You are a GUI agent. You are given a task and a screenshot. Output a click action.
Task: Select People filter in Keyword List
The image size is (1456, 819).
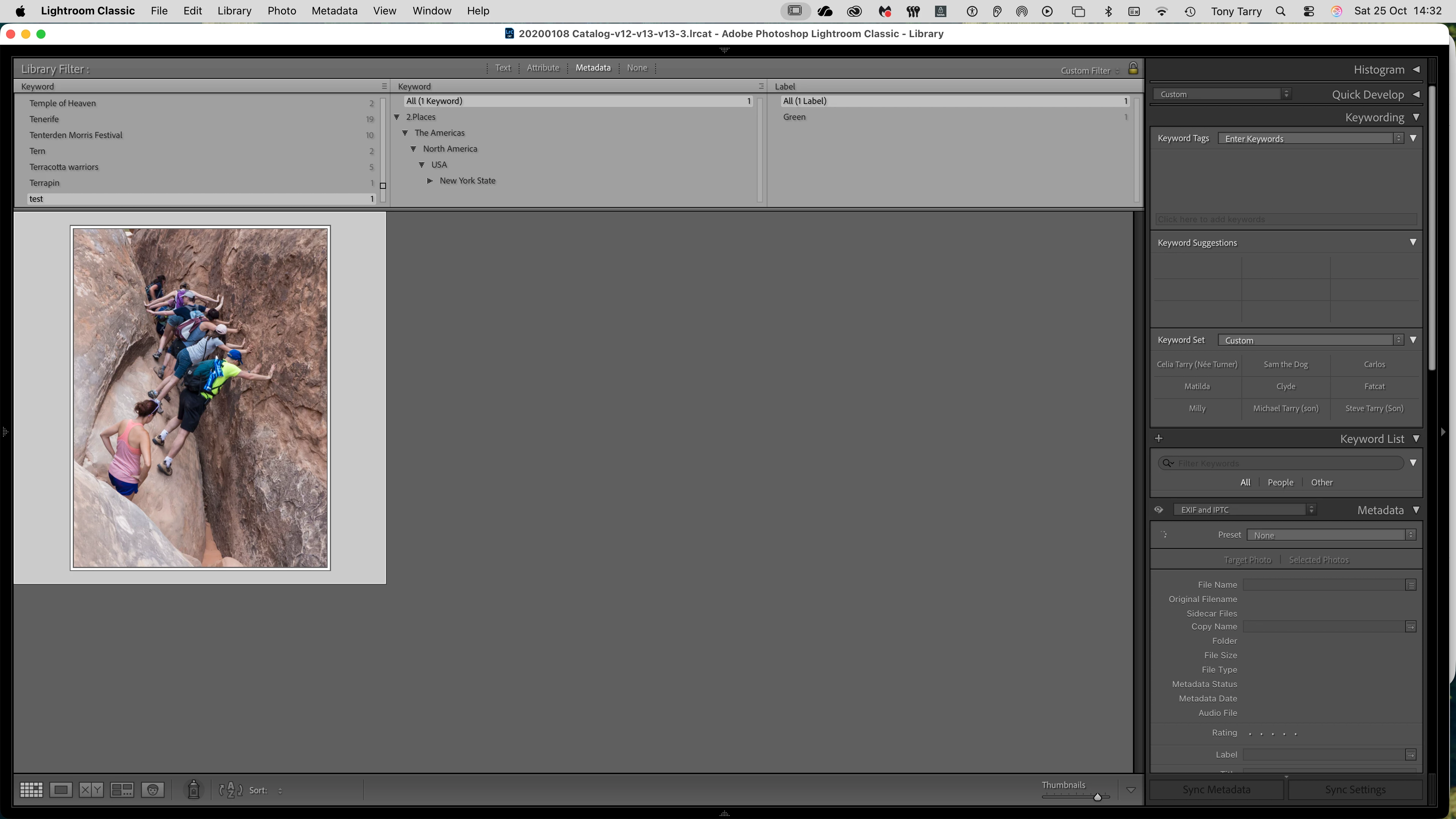pyautogui.click(x=1280, y=482)
